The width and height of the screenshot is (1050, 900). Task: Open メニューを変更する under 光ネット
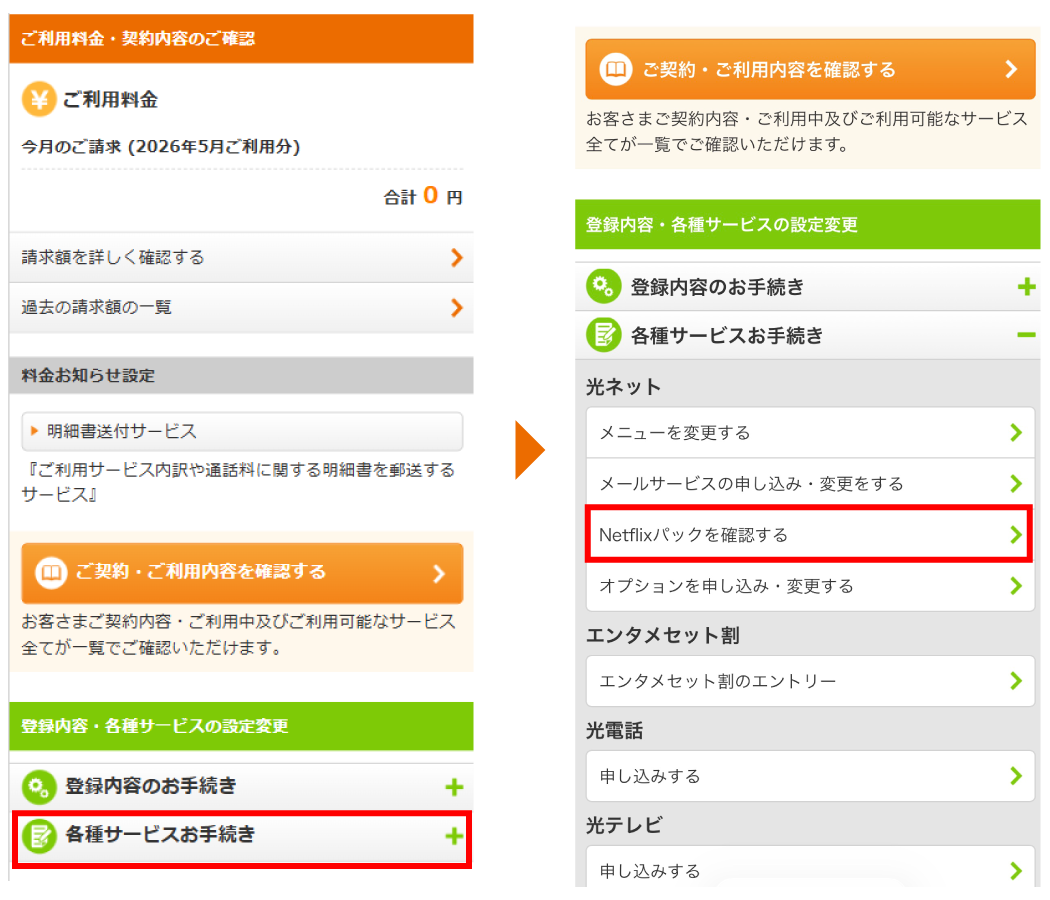point(810,433)
